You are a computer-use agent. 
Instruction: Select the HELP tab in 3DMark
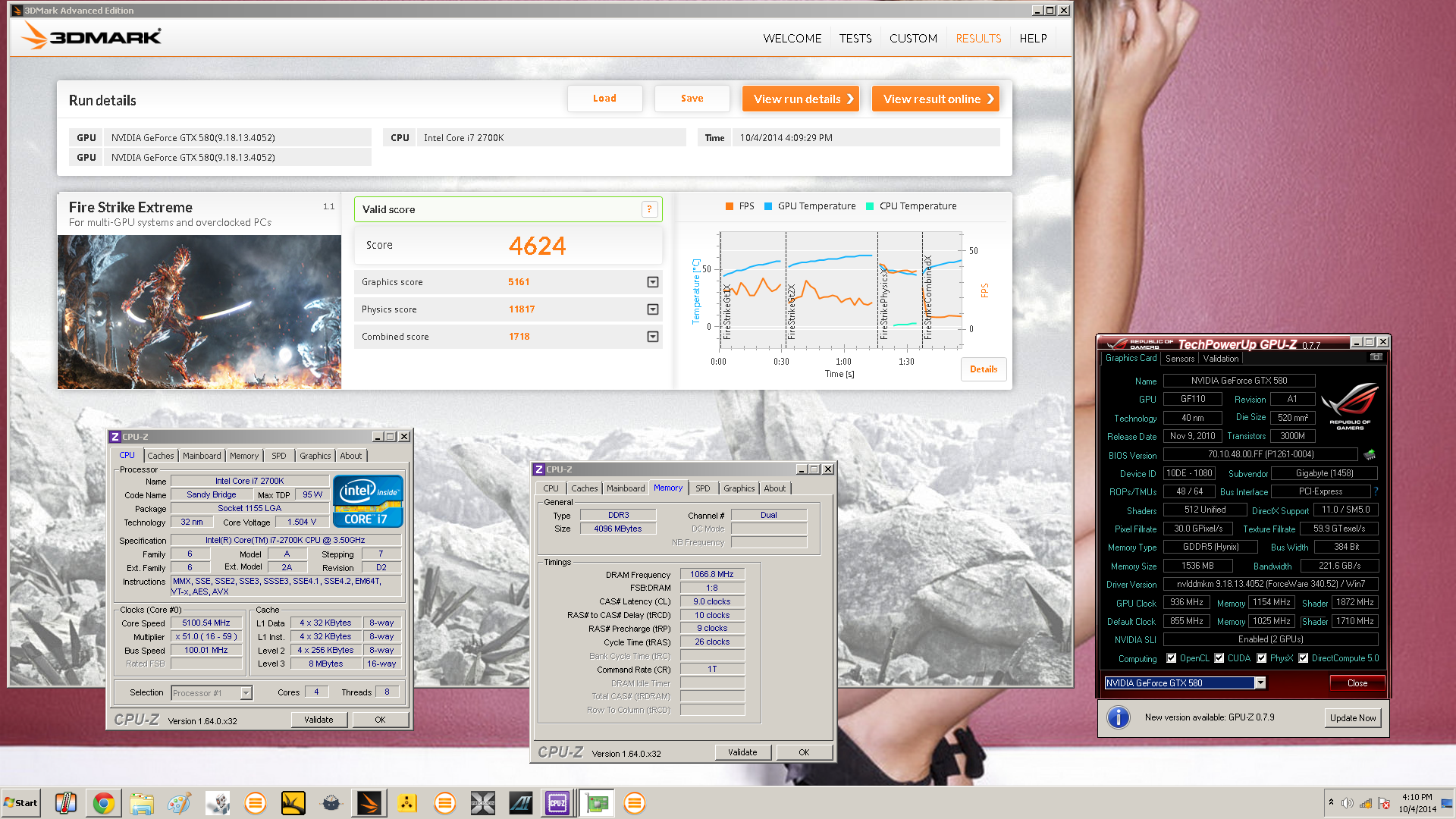click(1033, 38)
